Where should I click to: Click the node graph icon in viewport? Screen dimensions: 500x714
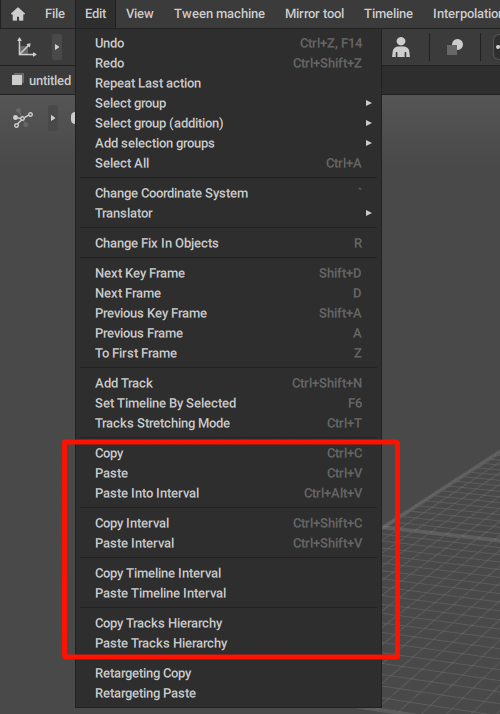pos(23,118)
